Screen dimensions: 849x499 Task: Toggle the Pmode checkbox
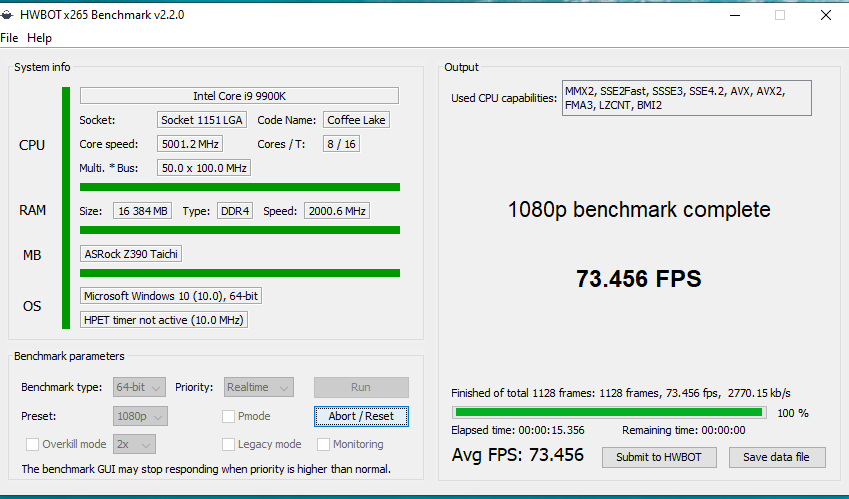[228, 416]
